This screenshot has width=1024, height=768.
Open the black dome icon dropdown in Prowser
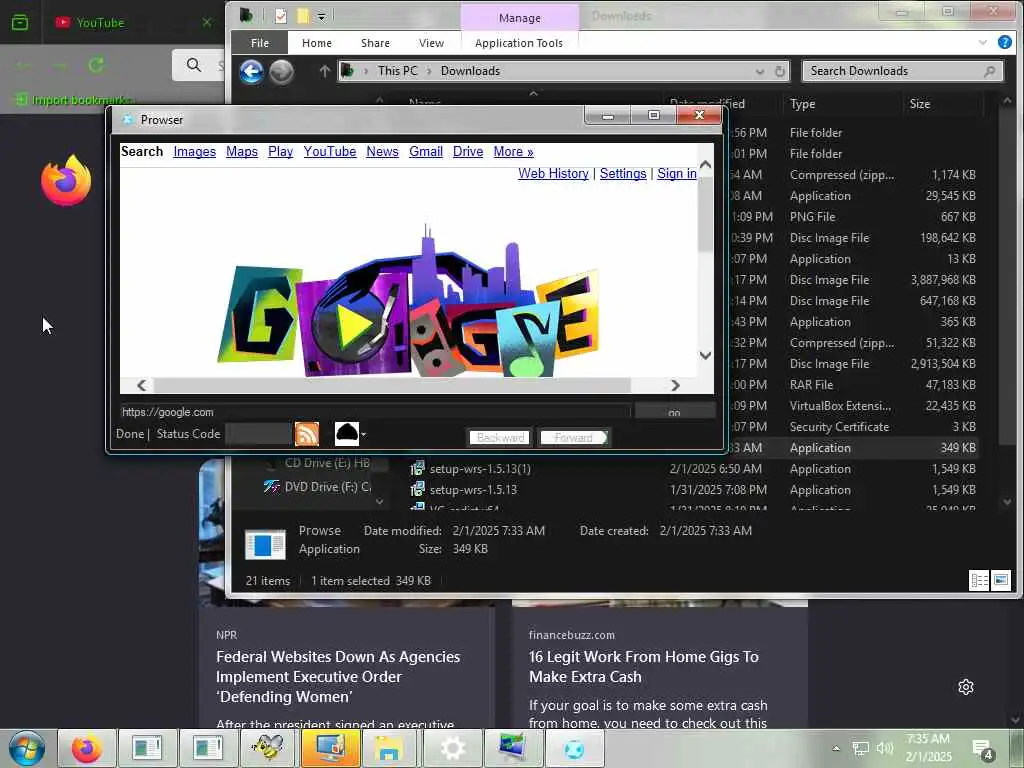364,434
